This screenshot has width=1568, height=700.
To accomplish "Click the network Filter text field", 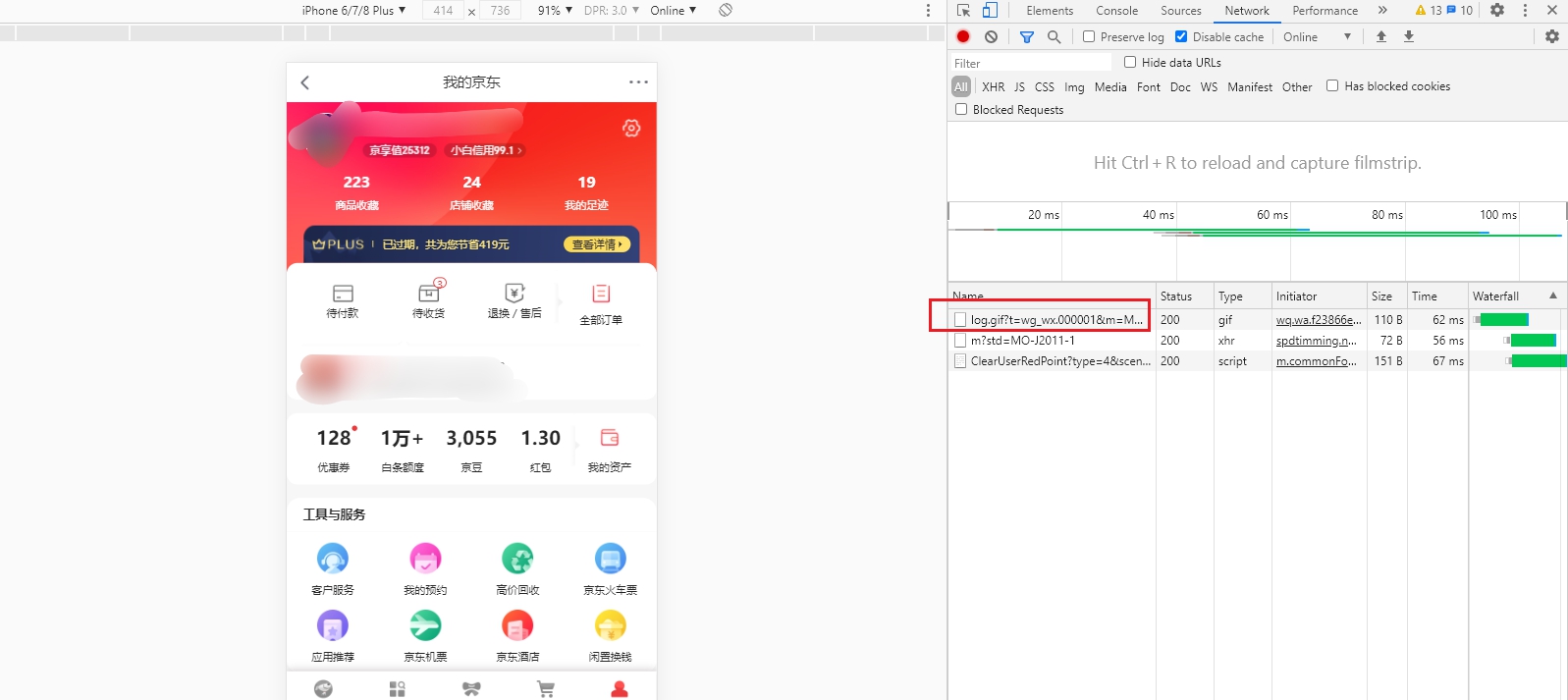I will [x=1031, y=63].
